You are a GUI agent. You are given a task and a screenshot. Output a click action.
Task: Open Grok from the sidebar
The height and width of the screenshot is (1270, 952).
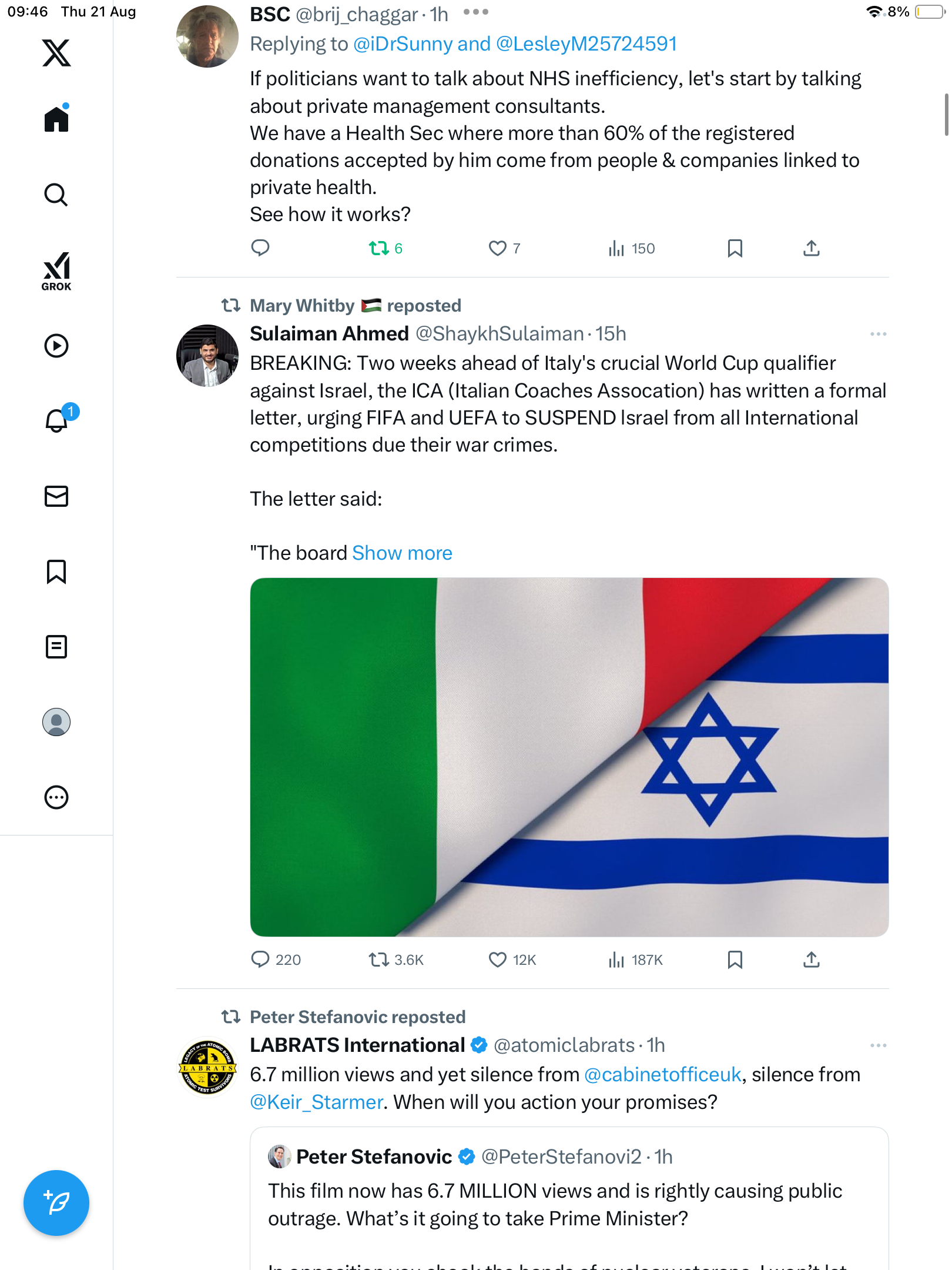(56, 270)
